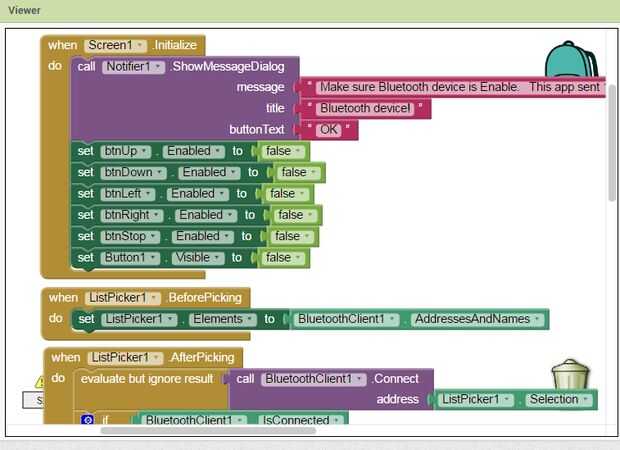The height and width of the screenshot is (450, 620).
Task: Click the 'Viewer' panel title
Action: (x=25, y=10)
